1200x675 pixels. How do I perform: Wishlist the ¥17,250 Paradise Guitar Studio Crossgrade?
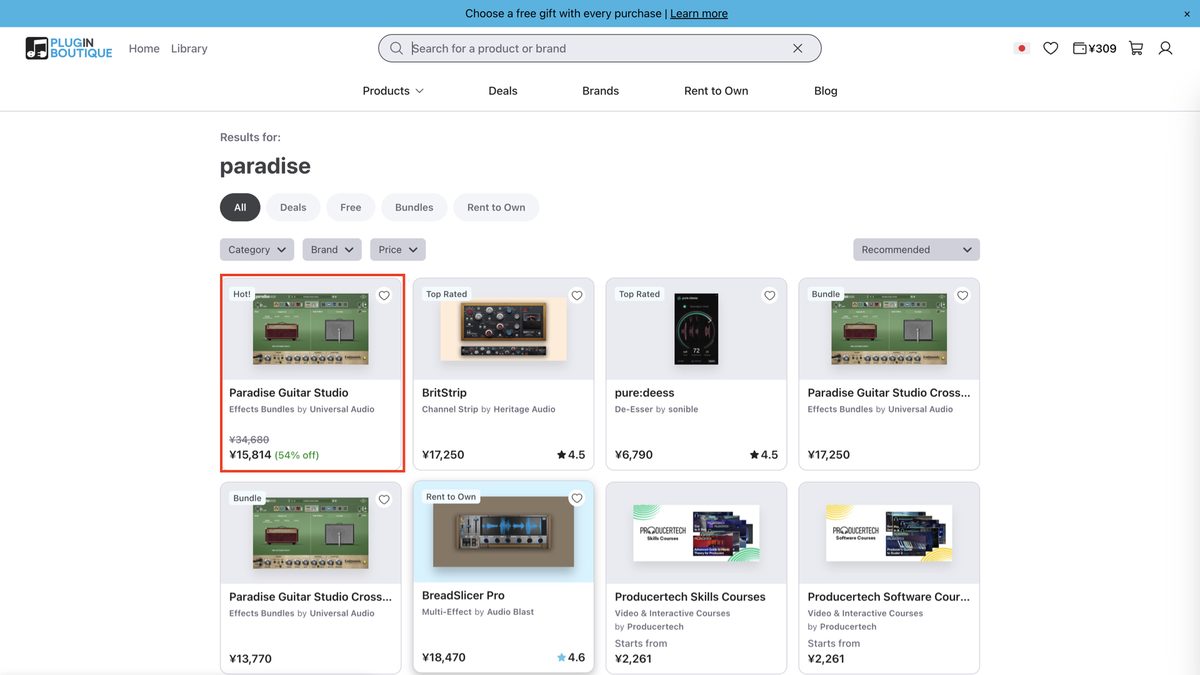coord(963,296)
